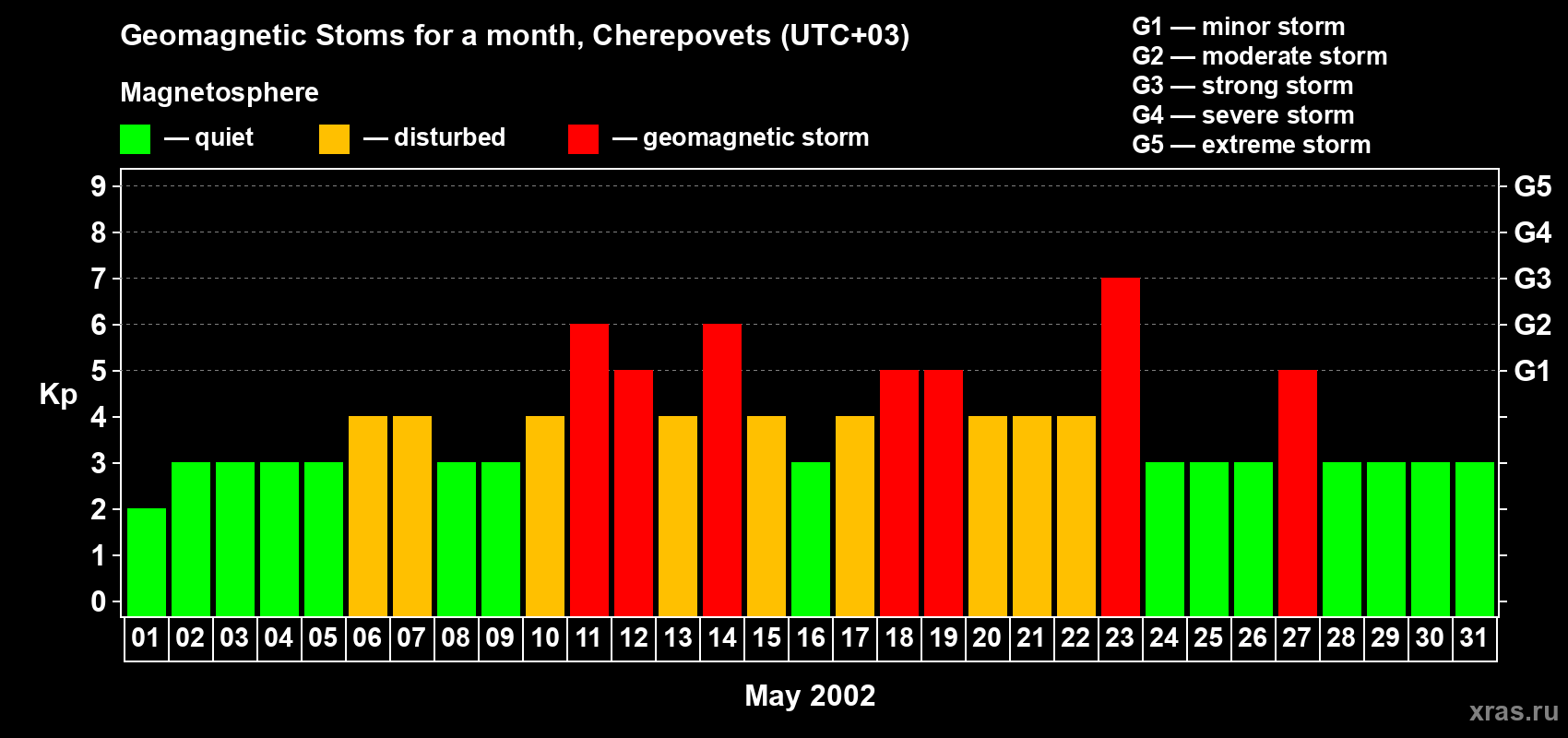The image size is (1568, 738).
Task: Click the G5 right axis label
Action: 1533,186
